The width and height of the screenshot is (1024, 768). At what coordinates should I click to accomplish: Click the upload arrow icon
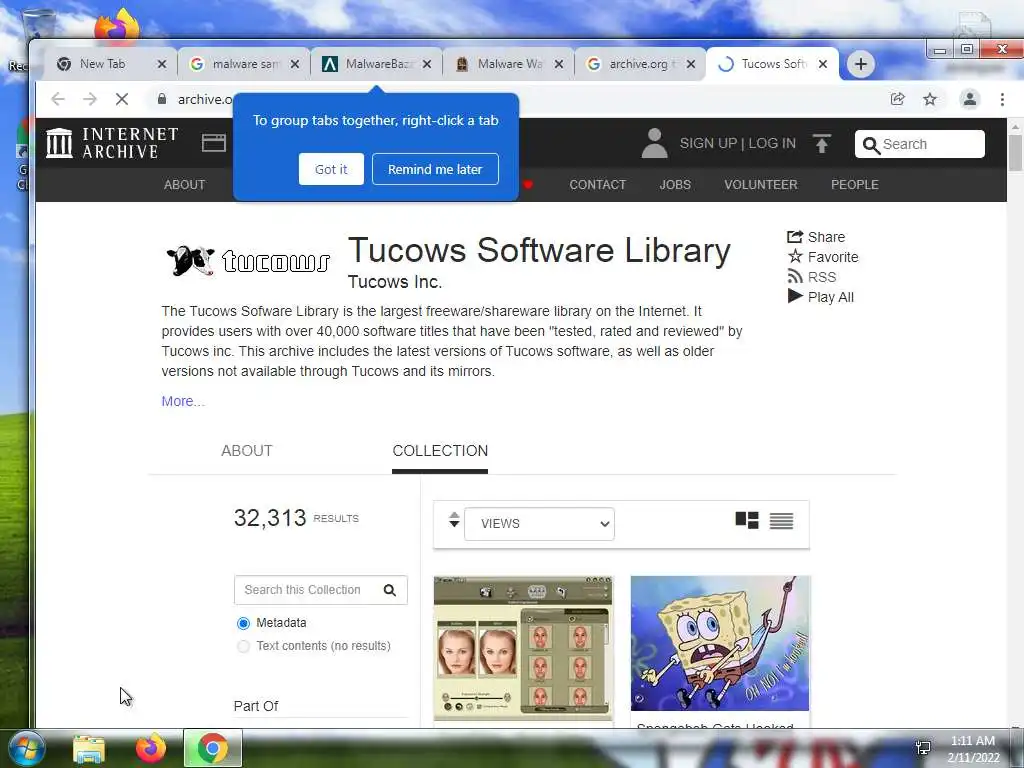pos(822,143)
